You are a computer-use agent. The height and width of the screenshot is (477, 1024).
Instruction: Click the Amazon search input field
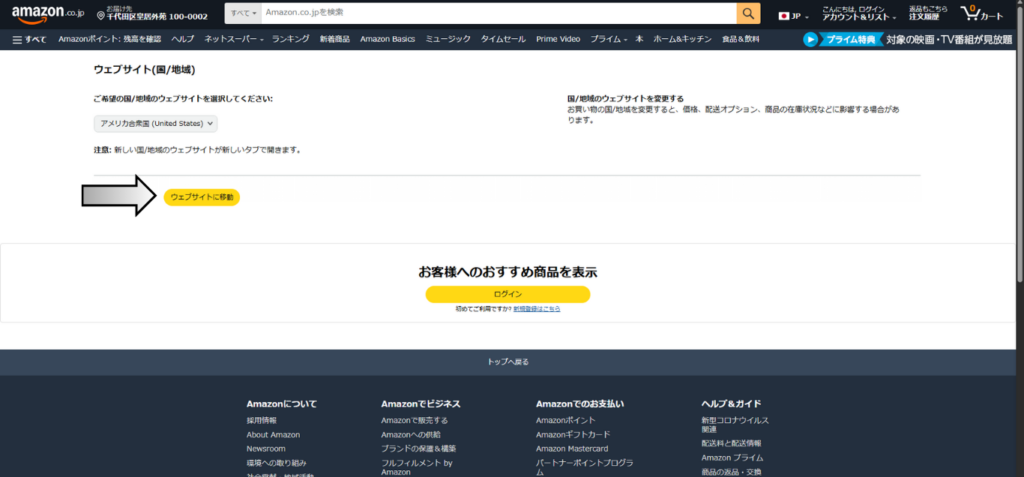pyautogui.click(x=499, y=13)
